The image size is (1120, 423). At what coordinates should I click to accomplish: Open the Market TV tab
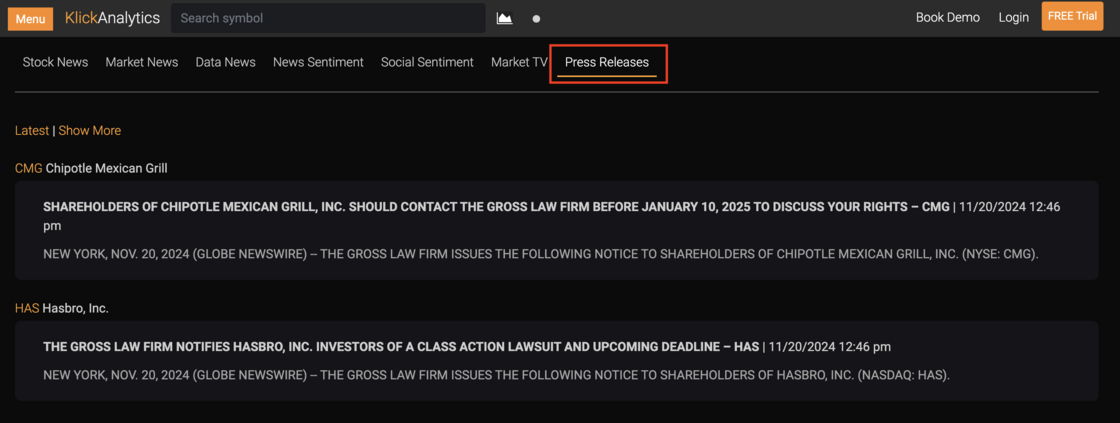click(519, 62)
